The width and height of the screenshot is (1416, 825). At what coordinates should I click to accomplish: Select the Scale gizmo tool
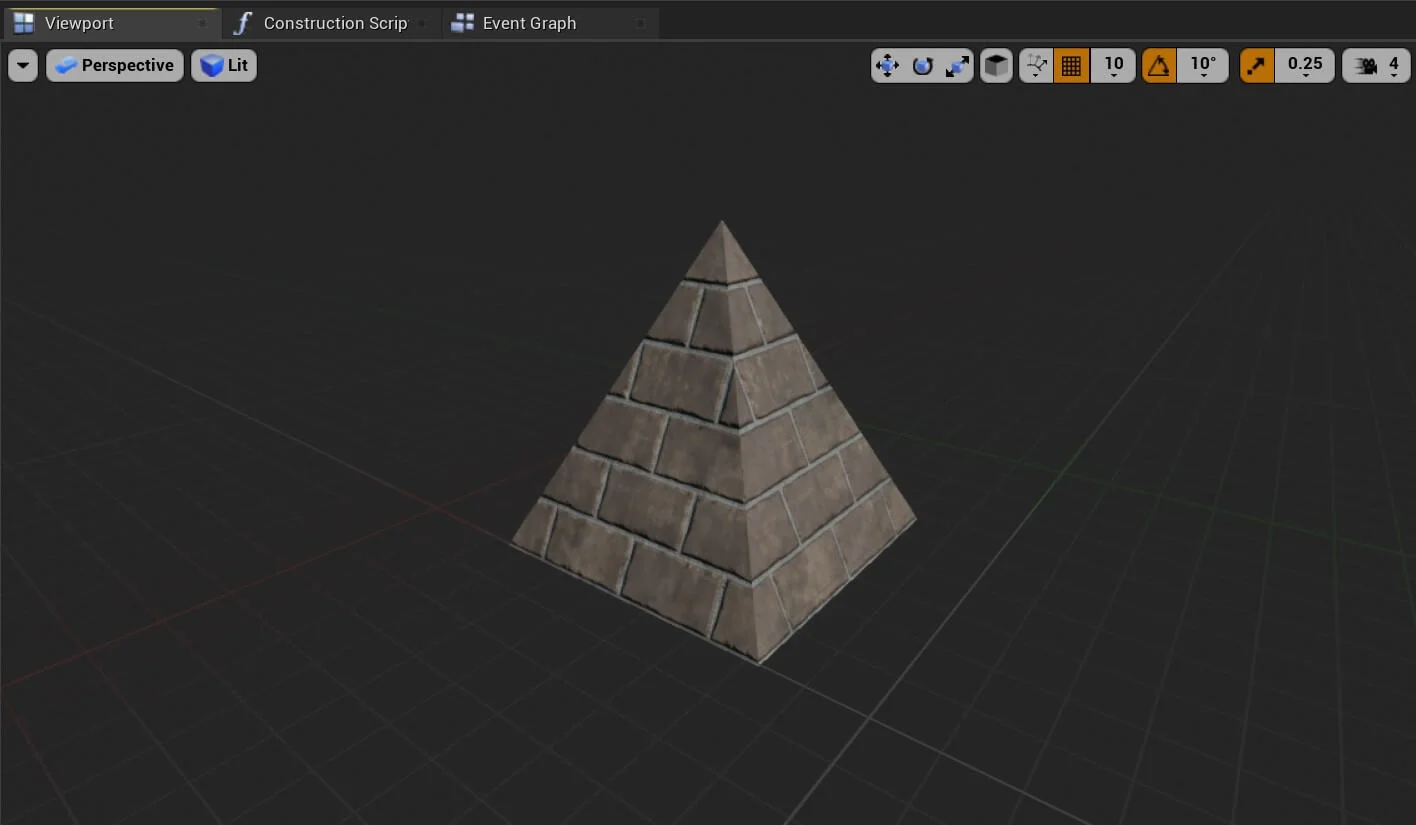(x=957, y=66)
